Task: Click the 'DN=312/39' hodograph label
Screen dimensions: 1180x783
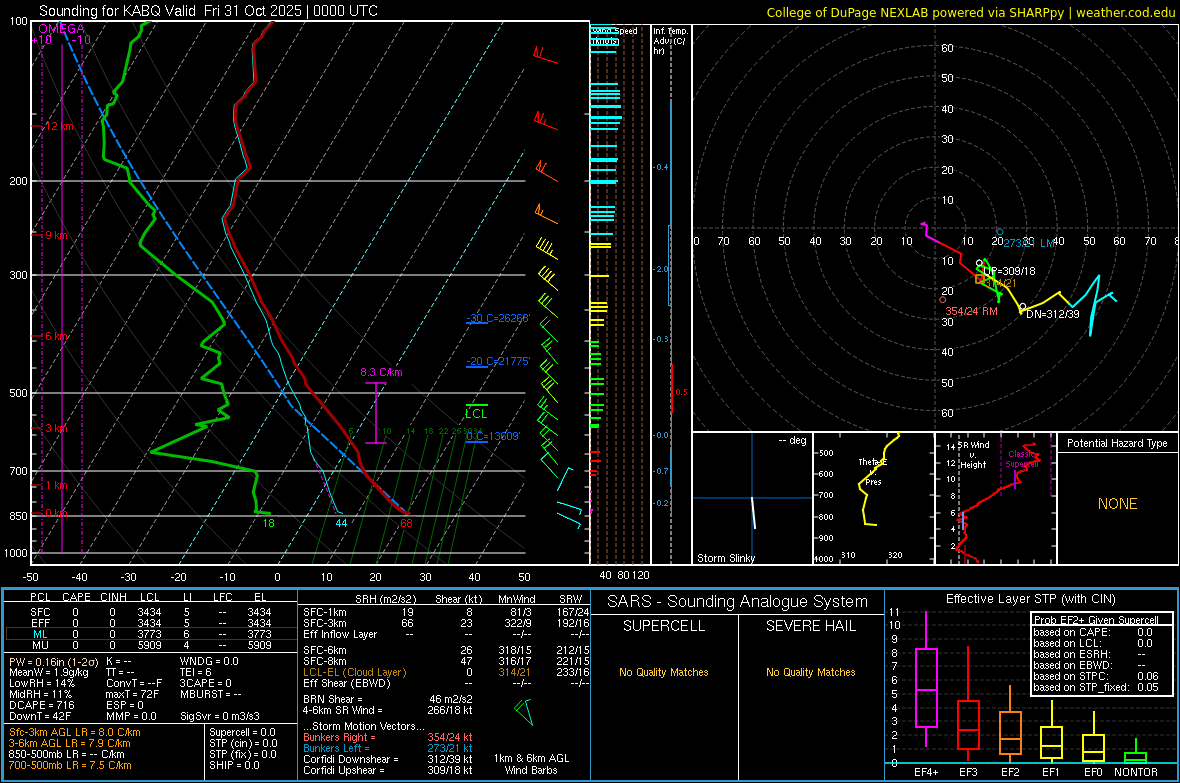Action: tap(1052, 314)
